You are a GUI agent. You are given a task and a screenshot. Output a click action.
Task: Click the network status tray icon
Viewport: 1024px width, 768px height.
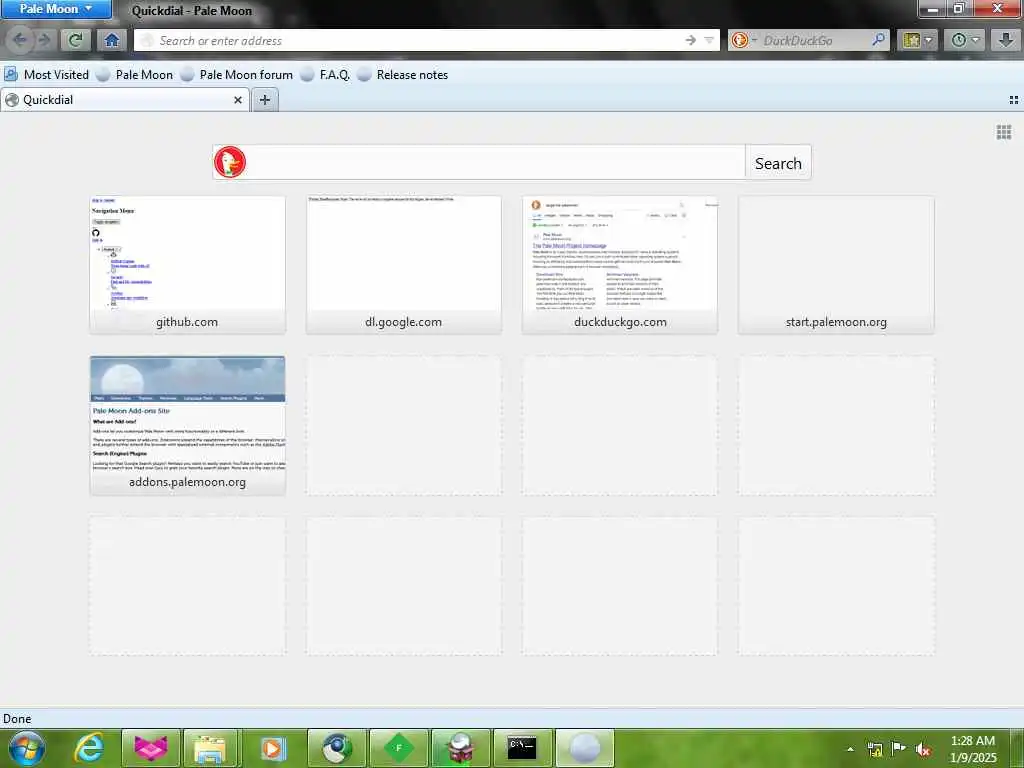[874, 749]
